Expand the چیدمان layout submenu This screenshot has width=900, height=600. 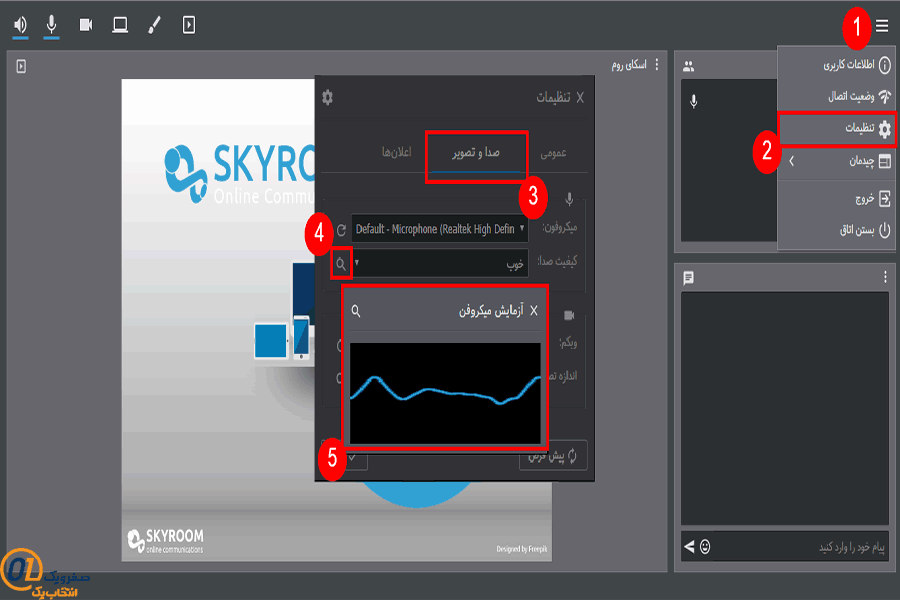(836, 161)
